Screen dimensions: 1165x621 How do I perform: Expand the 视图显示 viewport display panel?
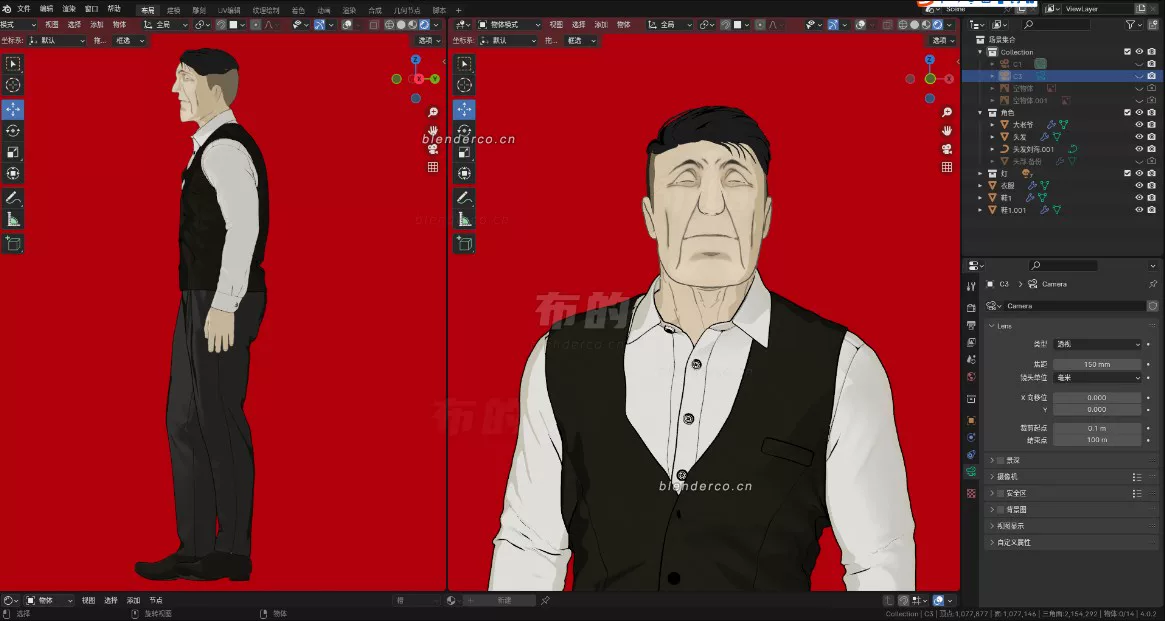(x=992, y=526)
